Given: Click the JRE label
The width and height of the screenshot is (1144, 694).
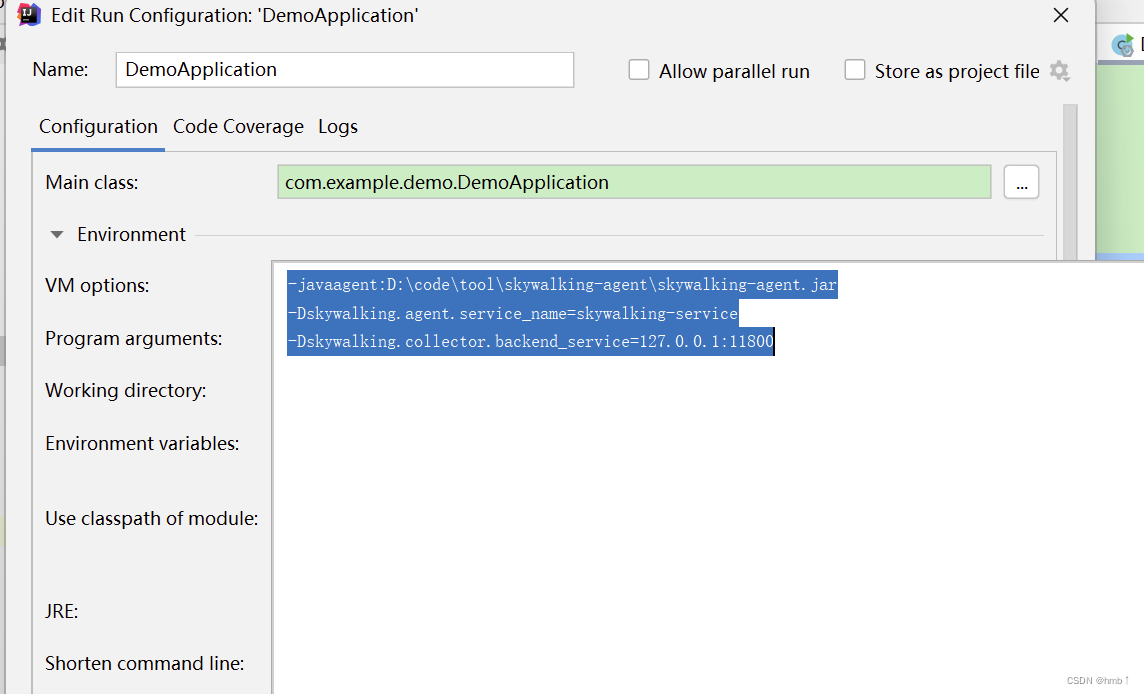Looking at the screenshot, I should [x=61, y=611].
